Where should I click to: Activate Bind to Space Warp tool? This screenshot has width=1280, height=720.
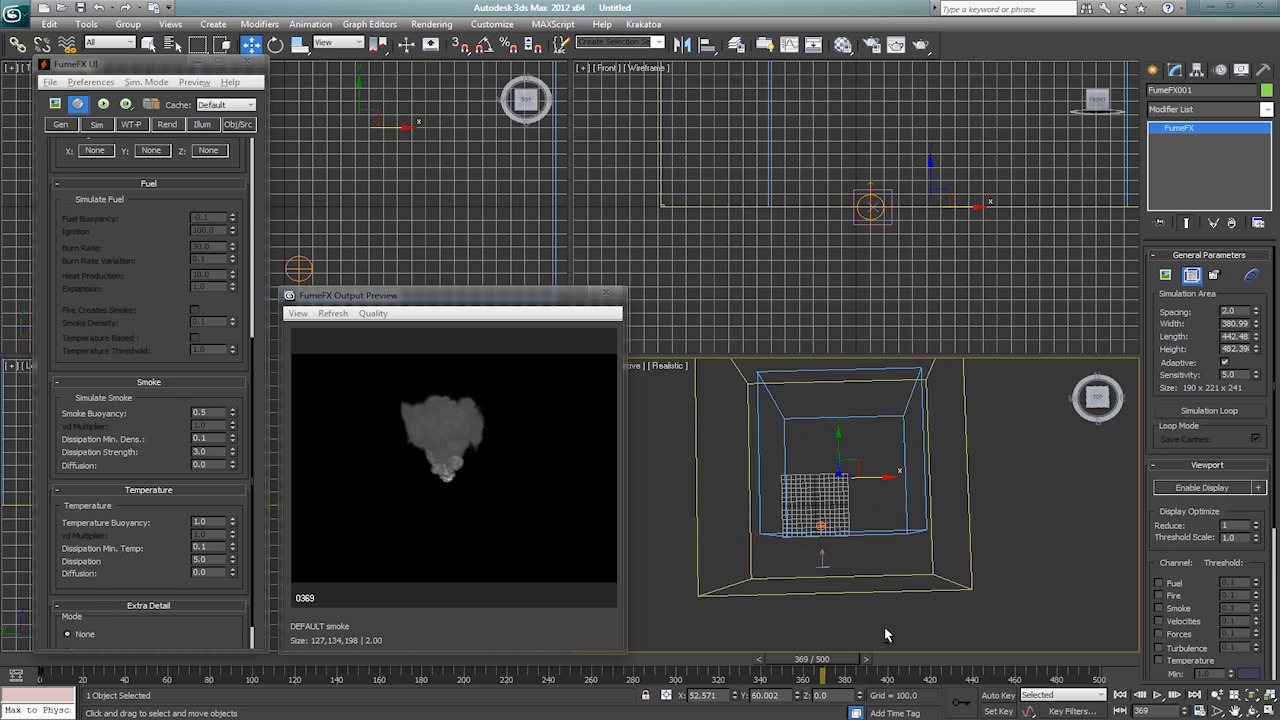67,44
